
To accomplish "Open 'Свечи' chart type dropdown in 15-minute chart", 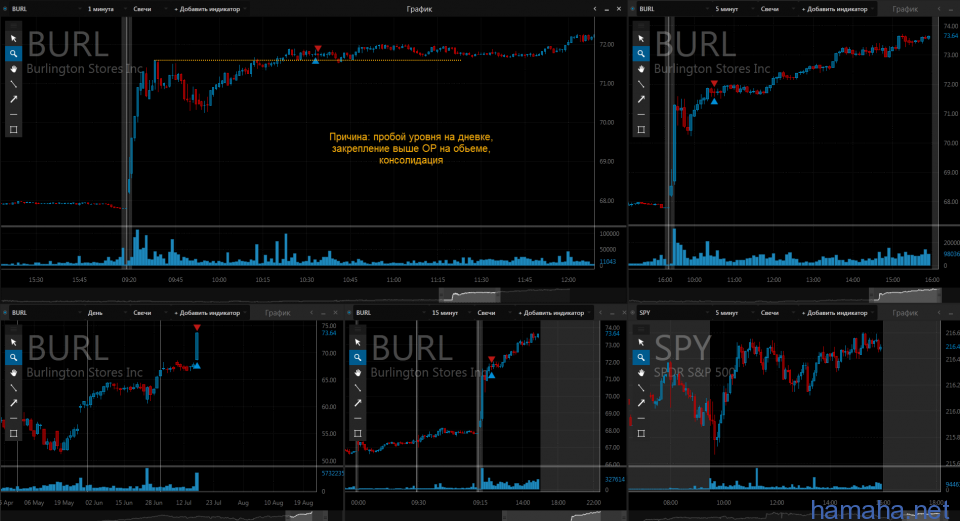I will click(x=488, y=313).
